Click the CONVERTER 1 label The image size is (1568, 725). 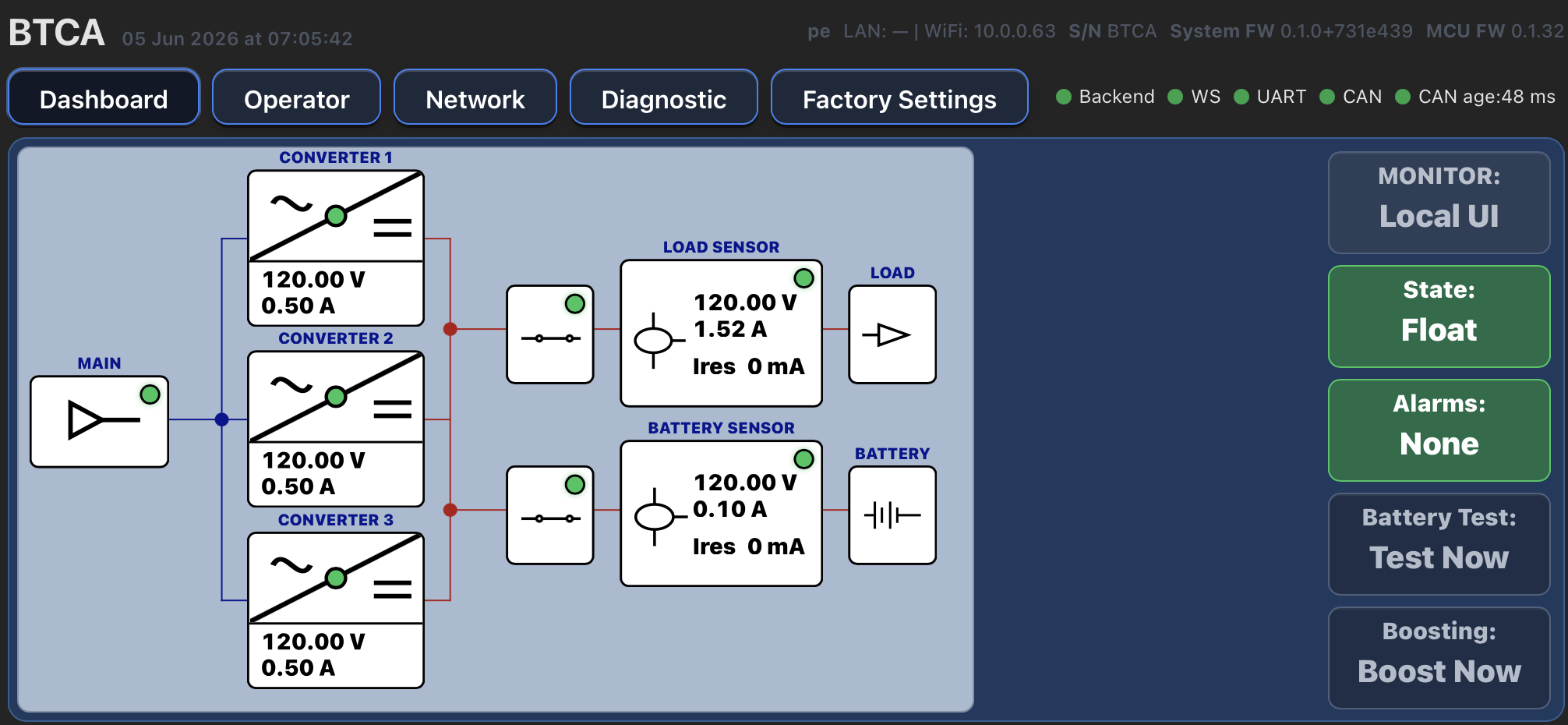(x=336, y=157)
